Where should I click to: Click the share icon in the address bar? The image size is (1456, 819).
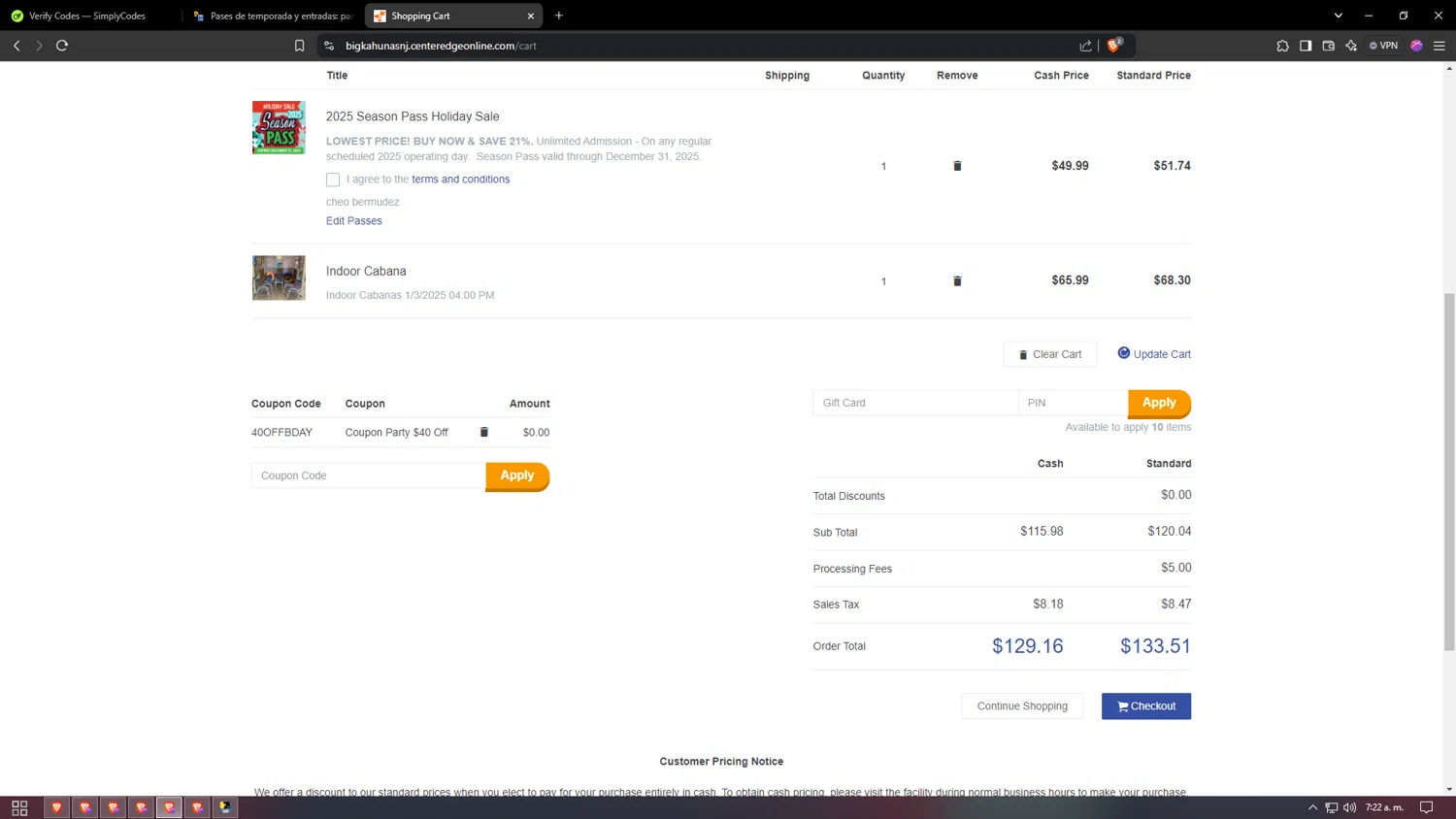[x=1085, y=46]
